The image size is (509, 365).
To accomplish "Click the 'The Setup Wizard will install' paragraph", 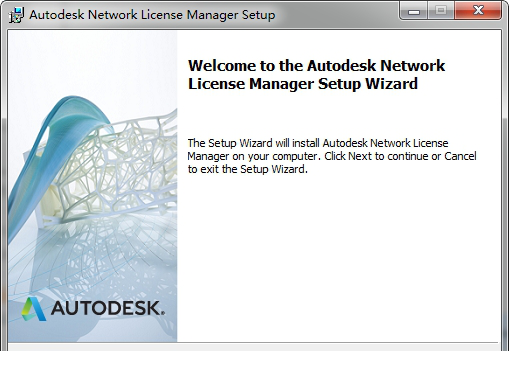I will [332, 156].
